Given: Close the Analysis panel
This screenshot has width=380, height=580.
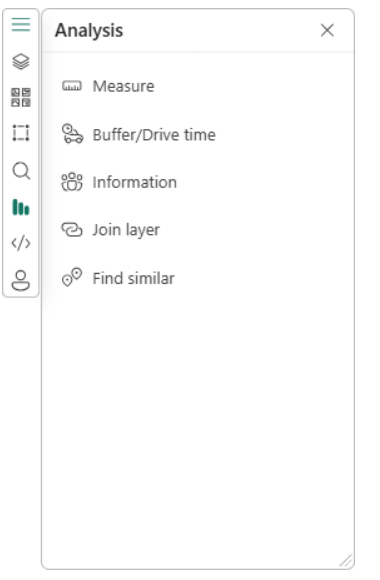Looking at the screenshot, I should (327, 30).
